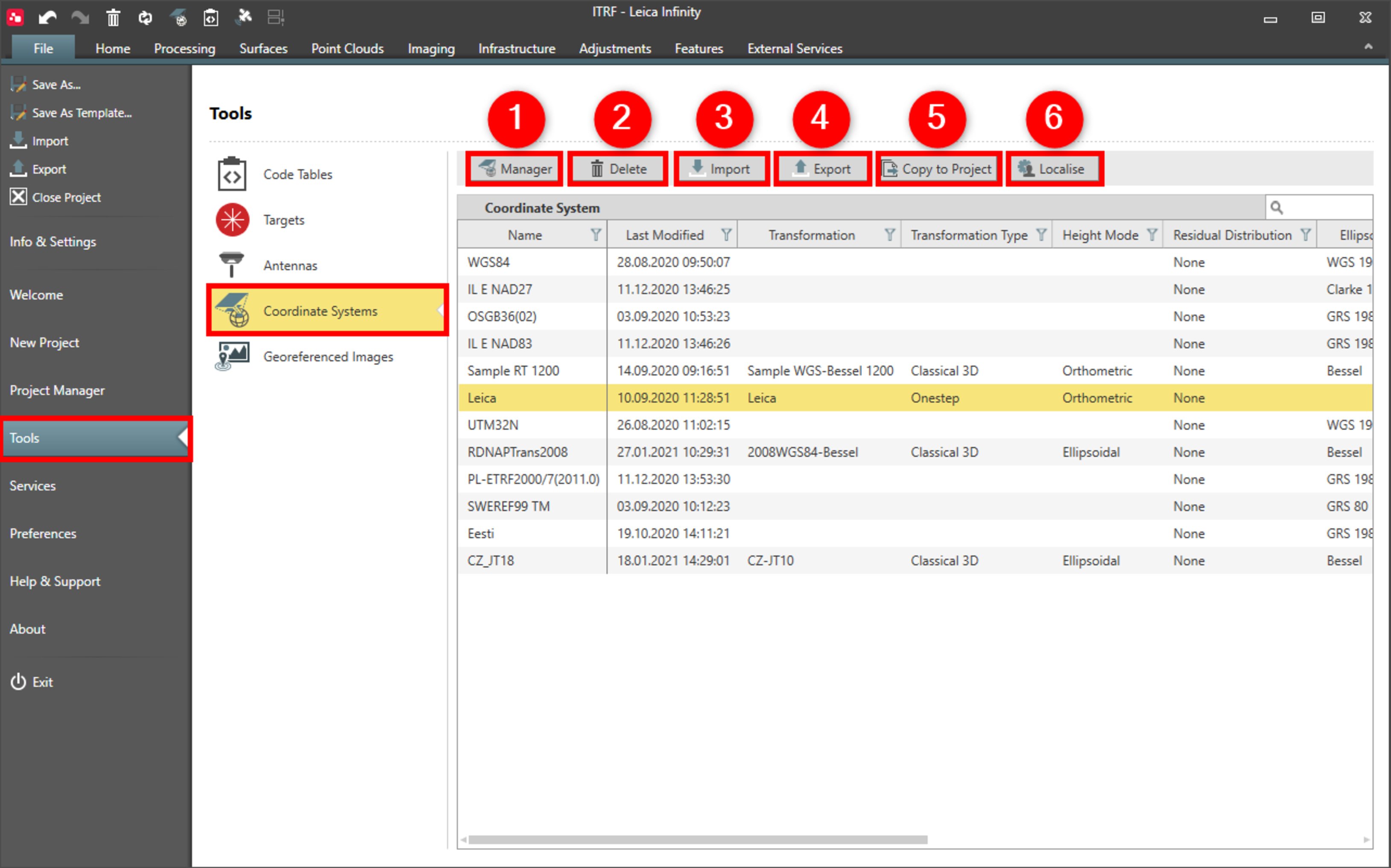
Task: Select Tools in the sidebar
Action: [96, 438]
